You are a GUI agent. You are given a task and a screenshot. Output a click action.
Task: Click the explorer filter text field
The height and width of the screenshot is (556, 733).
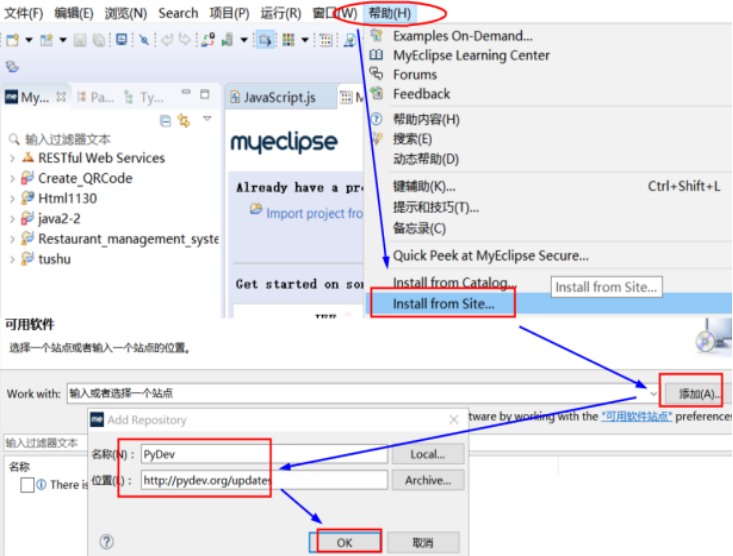(112, 139)
